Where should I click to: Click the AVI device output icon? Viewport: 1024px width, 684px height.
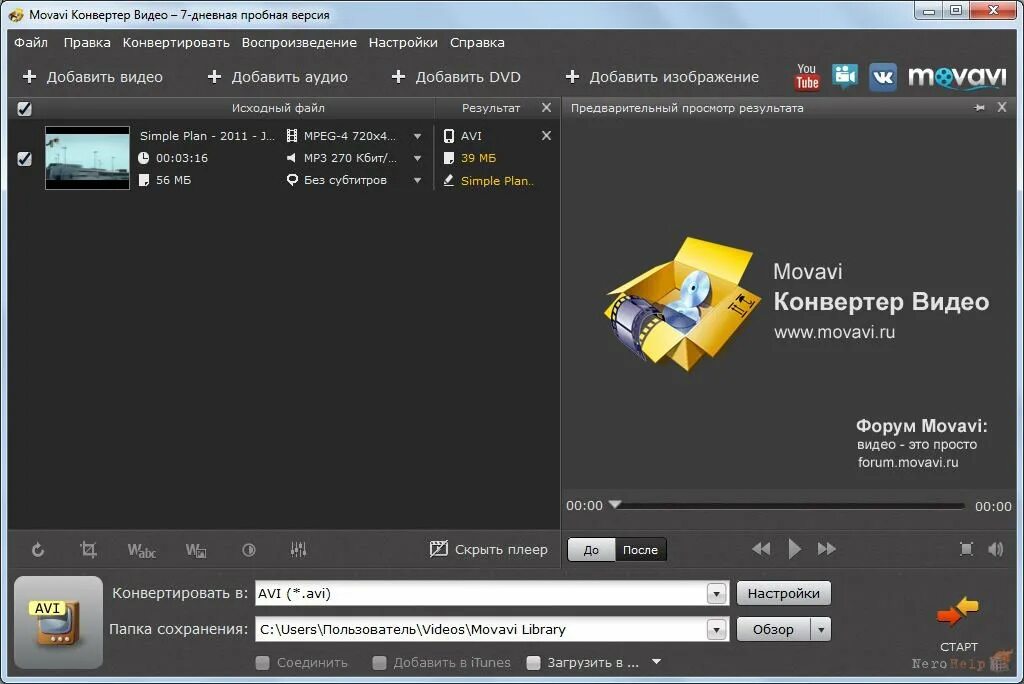pos(449,136)
